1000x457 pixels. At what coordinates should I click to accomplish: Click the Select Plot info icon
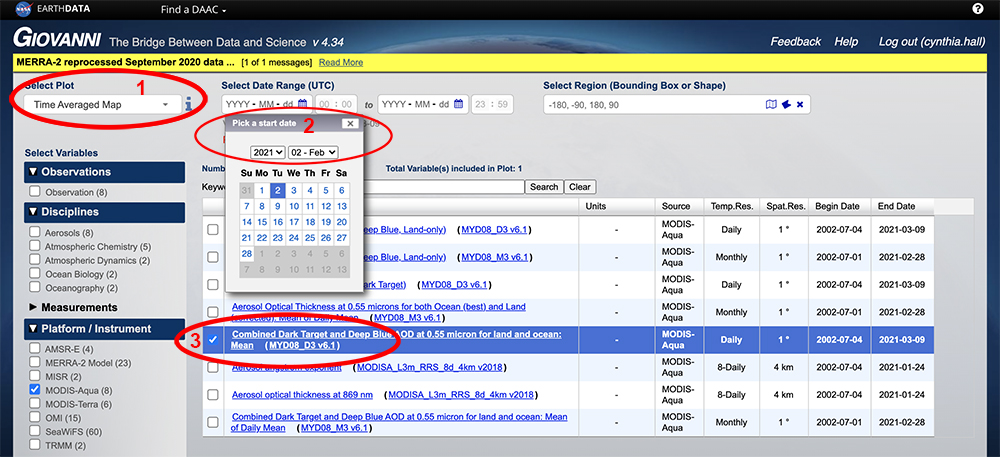(x=188, y=105)
